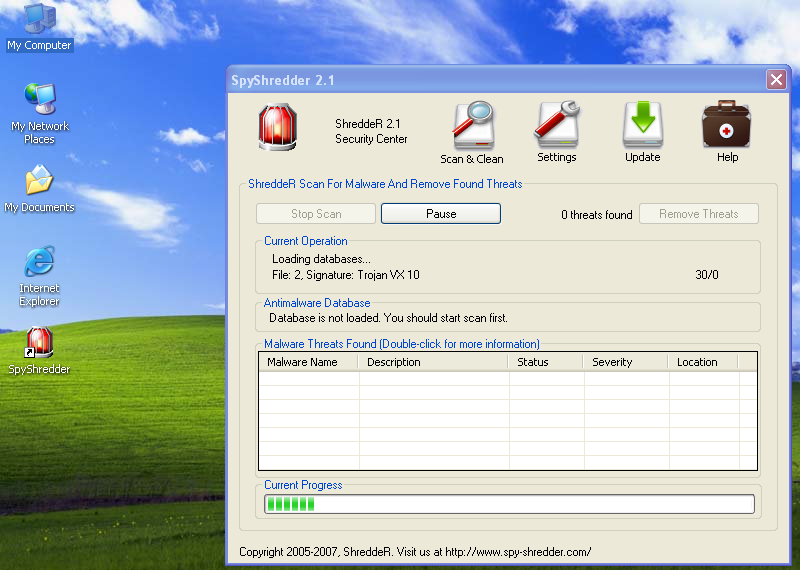This screenshot has width=800, height=570.
Task: Click the 'ShredderR 2.1 Security Center' label
Action: coord(371,131)
